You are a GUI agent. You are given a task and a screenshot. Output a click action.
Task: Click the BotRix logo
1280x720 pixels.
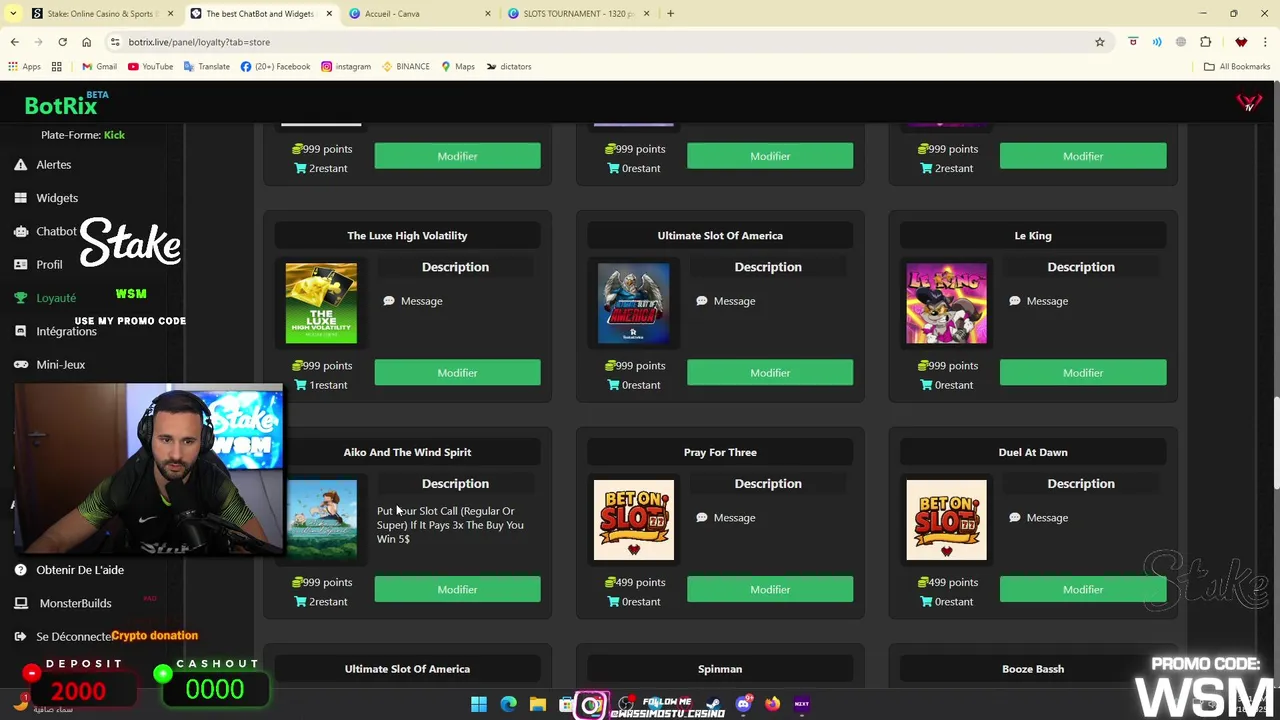coord(60,105)
